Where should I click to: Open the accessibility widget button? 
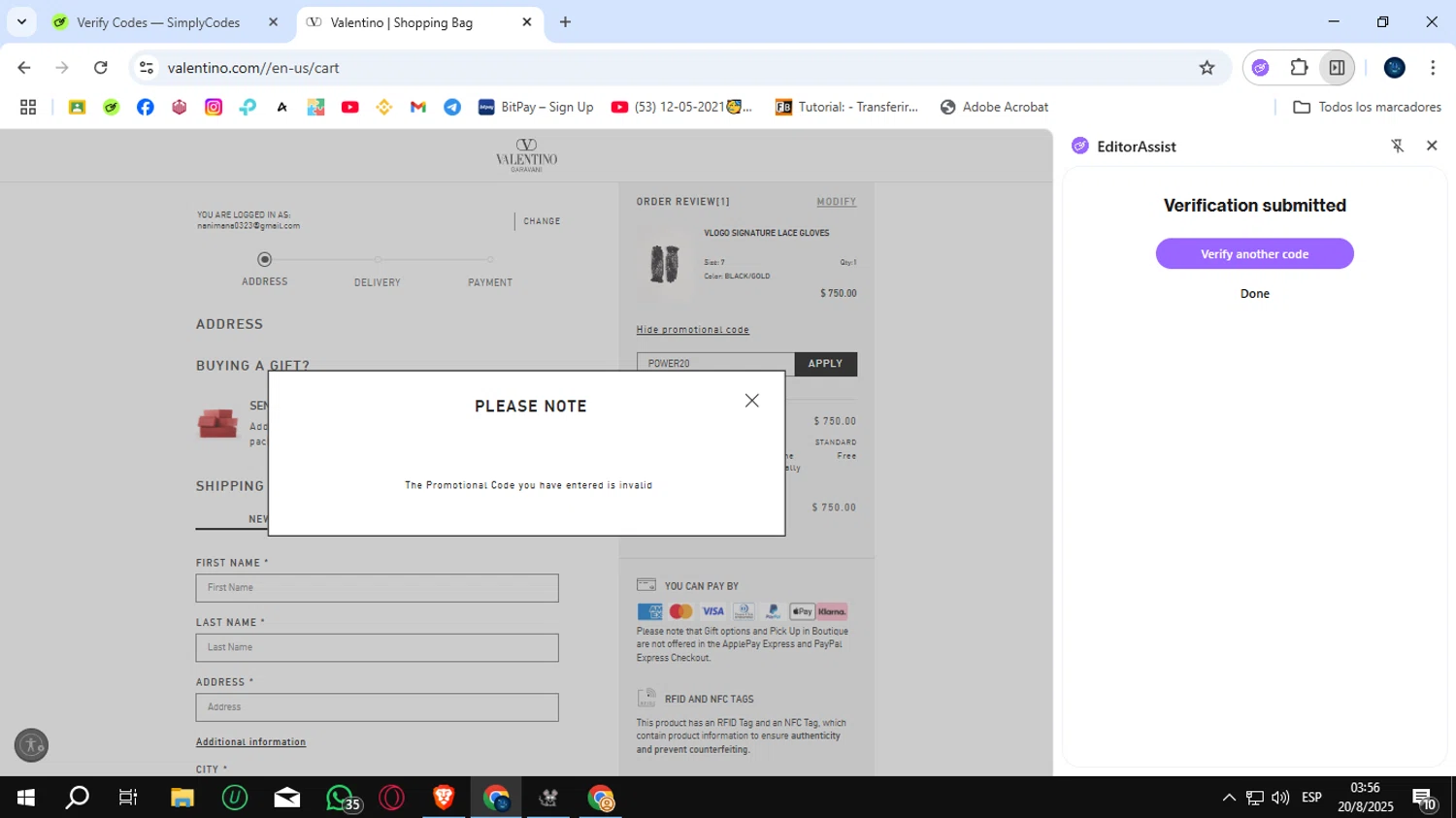coord(31,745)
